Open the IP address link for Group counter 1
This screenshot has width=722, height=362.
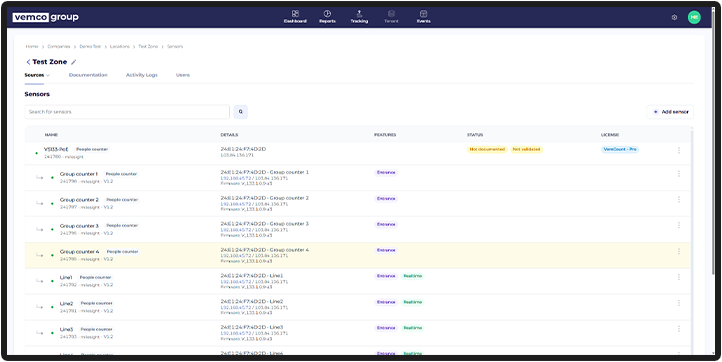pos(236,178)
